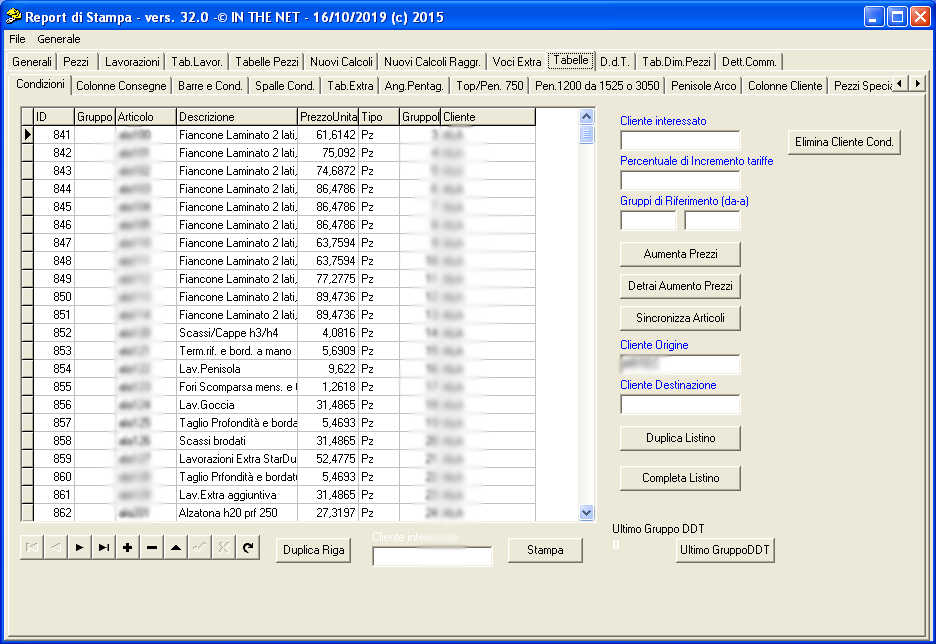936x644 pixels.
Task: Cancel edit with X navigator button
Action: (x=224, y=547)
